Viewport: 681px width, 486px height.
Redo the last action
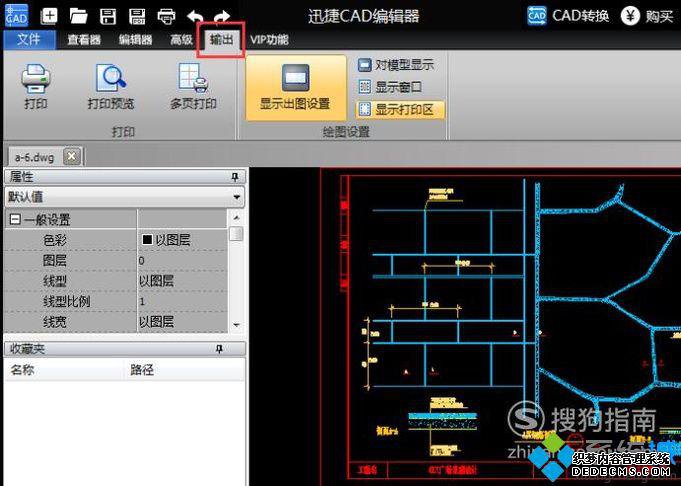pos(222,17)
